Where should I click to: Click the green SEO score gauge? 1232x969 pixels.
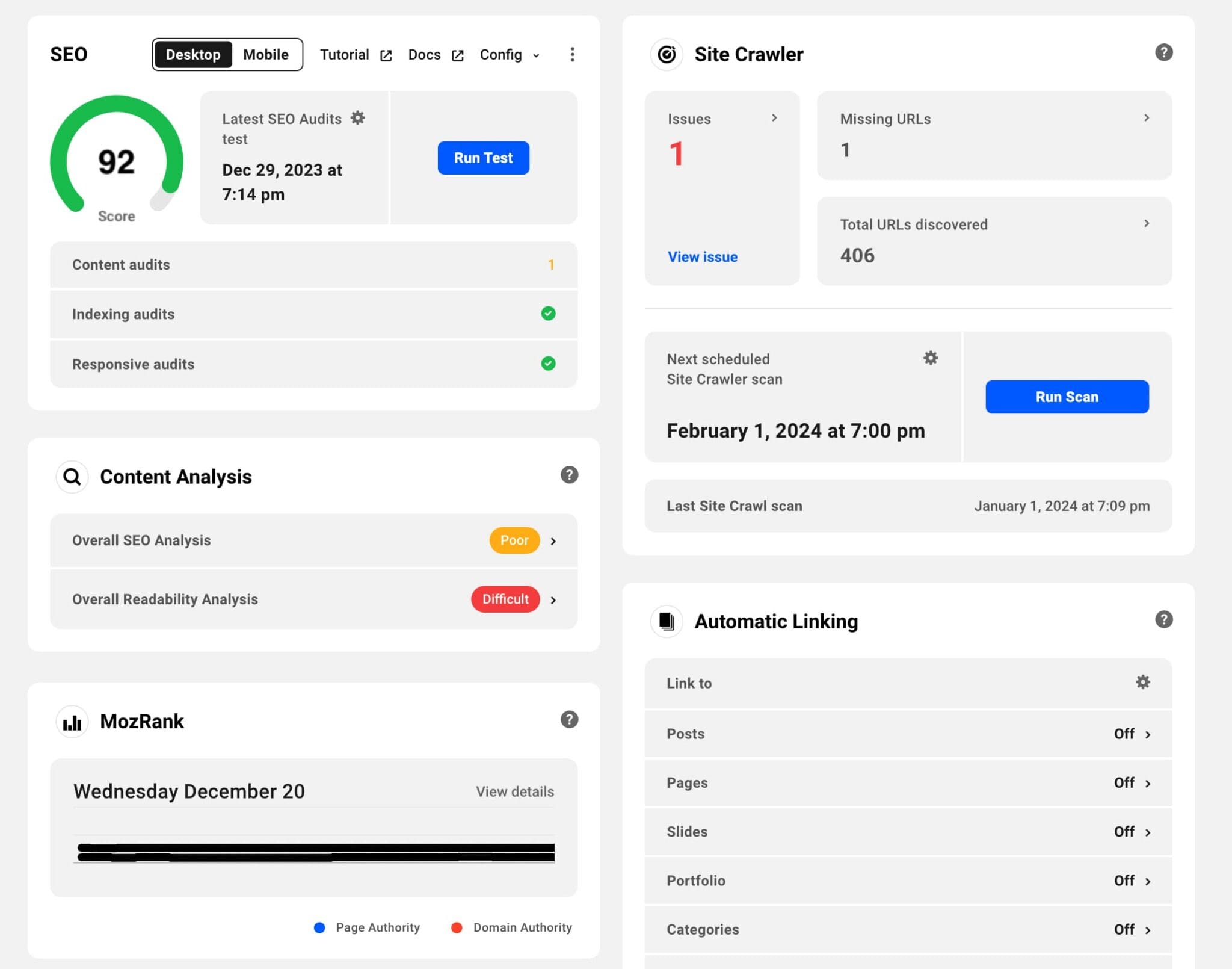pyautogui.click(x=116, y=161)
